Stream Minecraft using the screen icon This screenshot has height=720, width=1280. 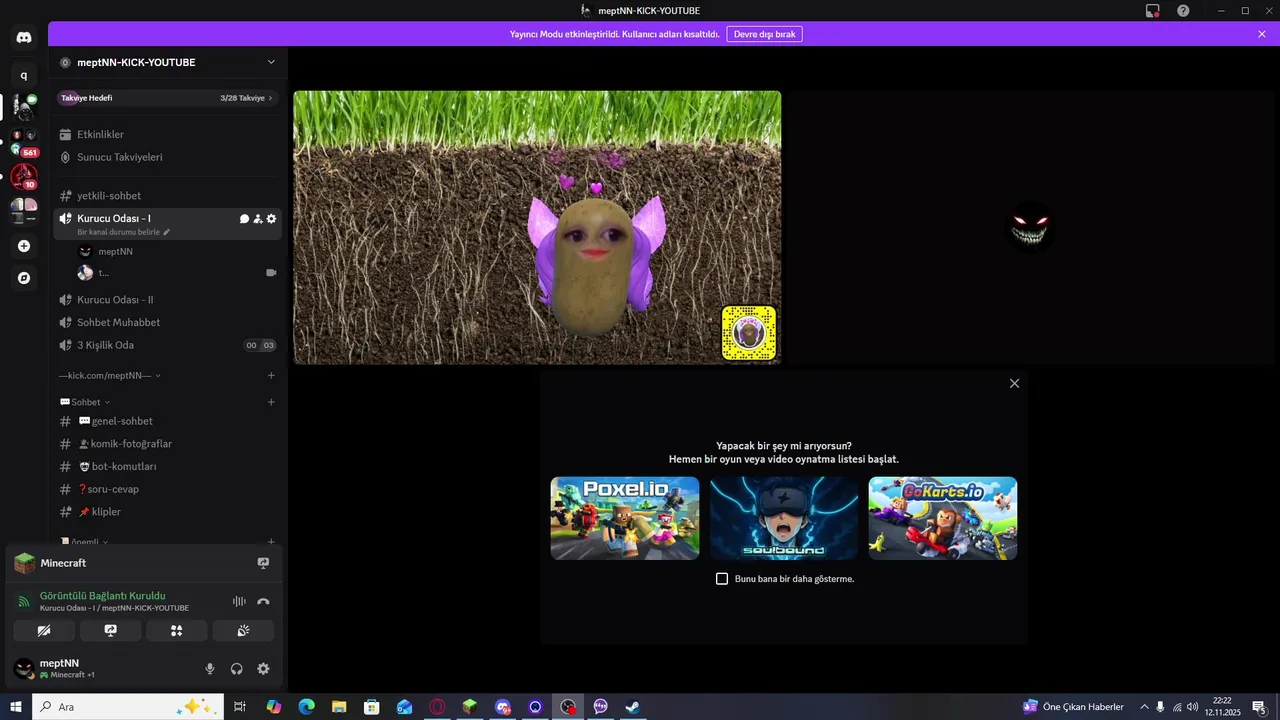[263, 563]
